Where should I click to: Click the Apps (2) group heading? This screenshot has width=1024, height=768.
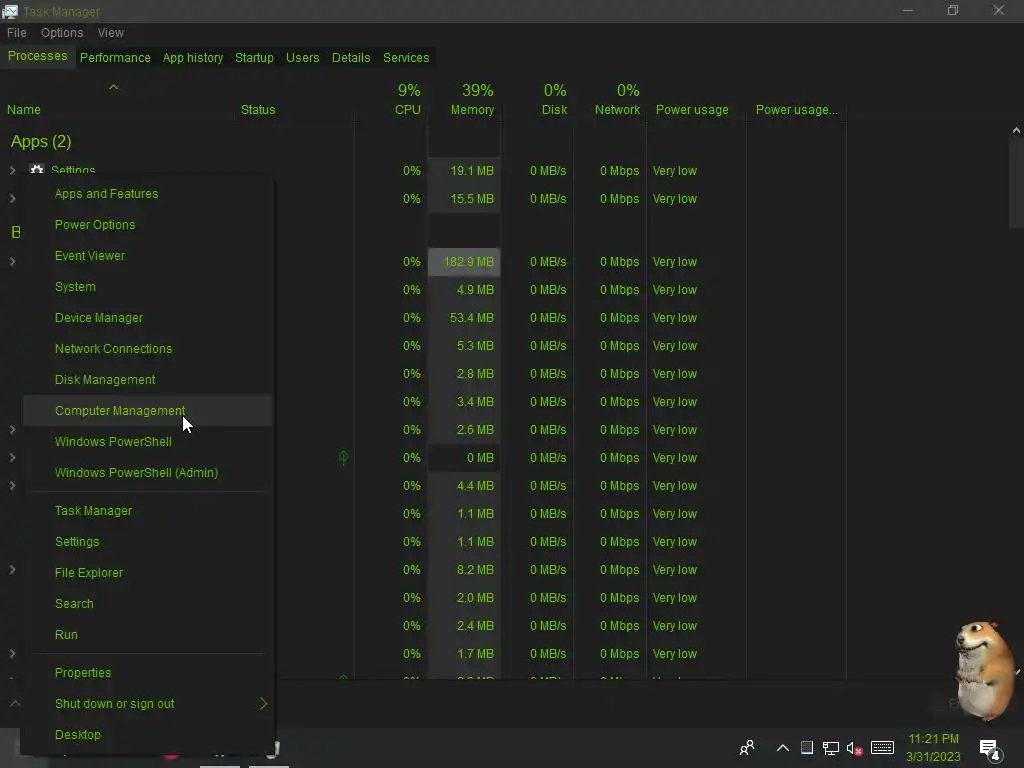[41, 141]
